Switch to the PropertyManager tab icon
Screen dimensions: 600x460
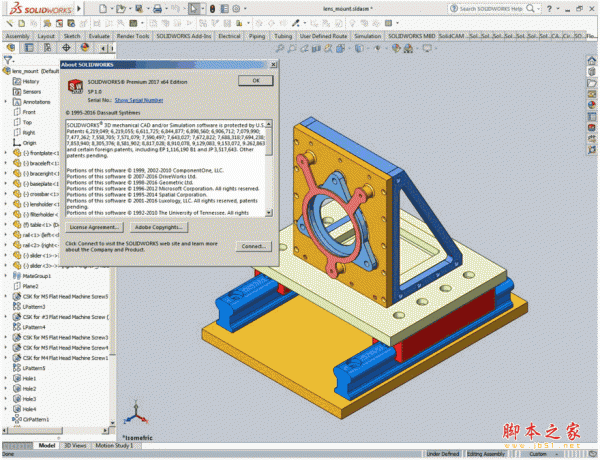tap(29, 47)
